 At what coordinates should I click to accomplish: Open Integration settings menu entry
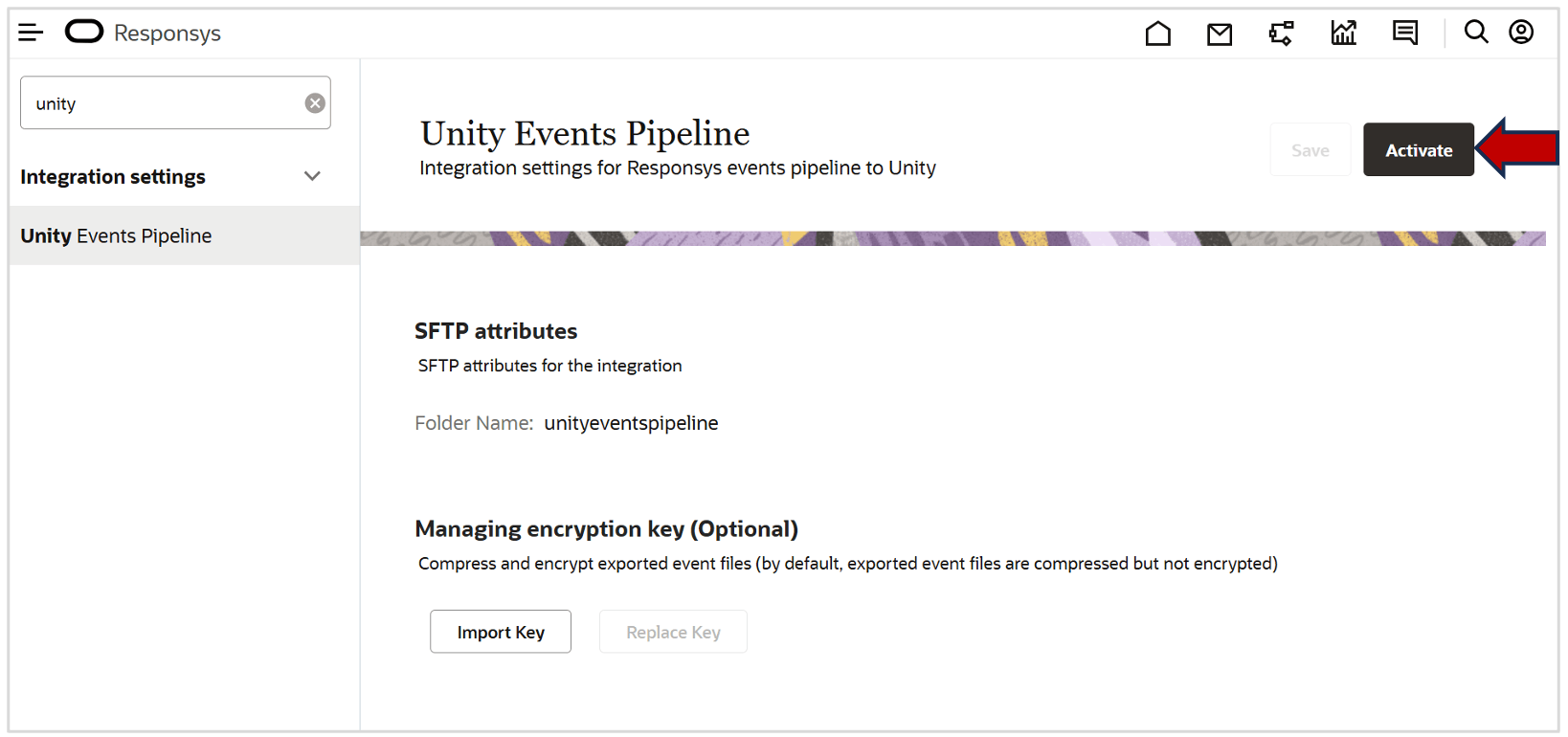point(112,176)
